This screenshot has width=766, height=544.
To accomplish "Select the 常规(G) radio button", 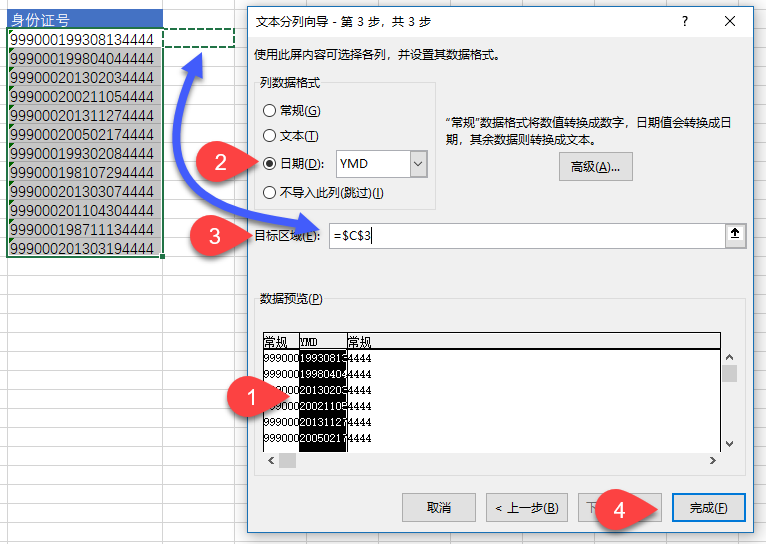I will (269, 110).
